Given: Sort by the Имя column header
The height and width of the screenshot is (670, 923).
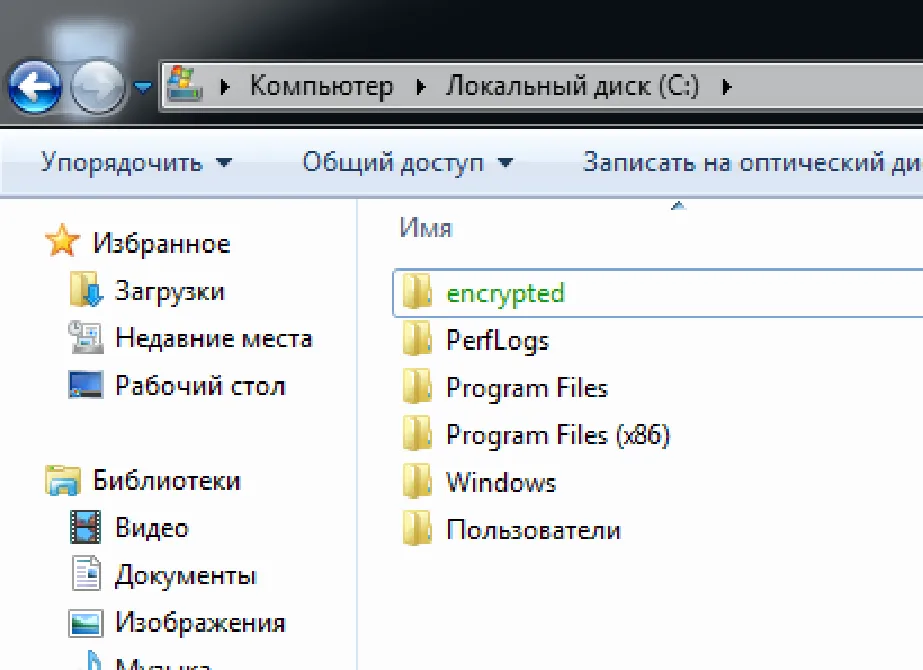Looking at the screenshot, I should coord(426,228).
